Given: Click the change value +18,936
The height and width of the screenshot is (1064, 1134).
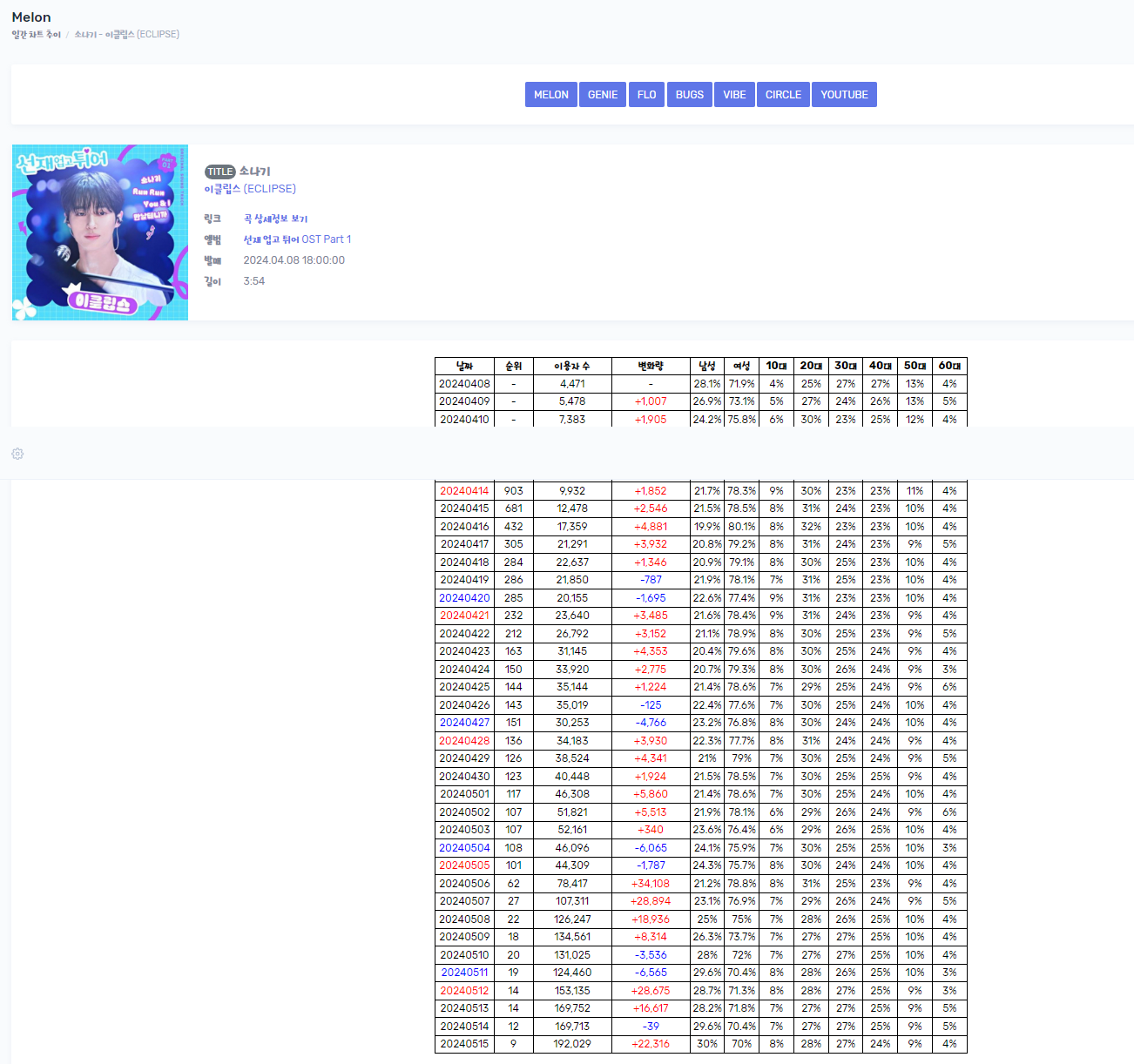Looking at the screenshot, I should tap(651, 919).
